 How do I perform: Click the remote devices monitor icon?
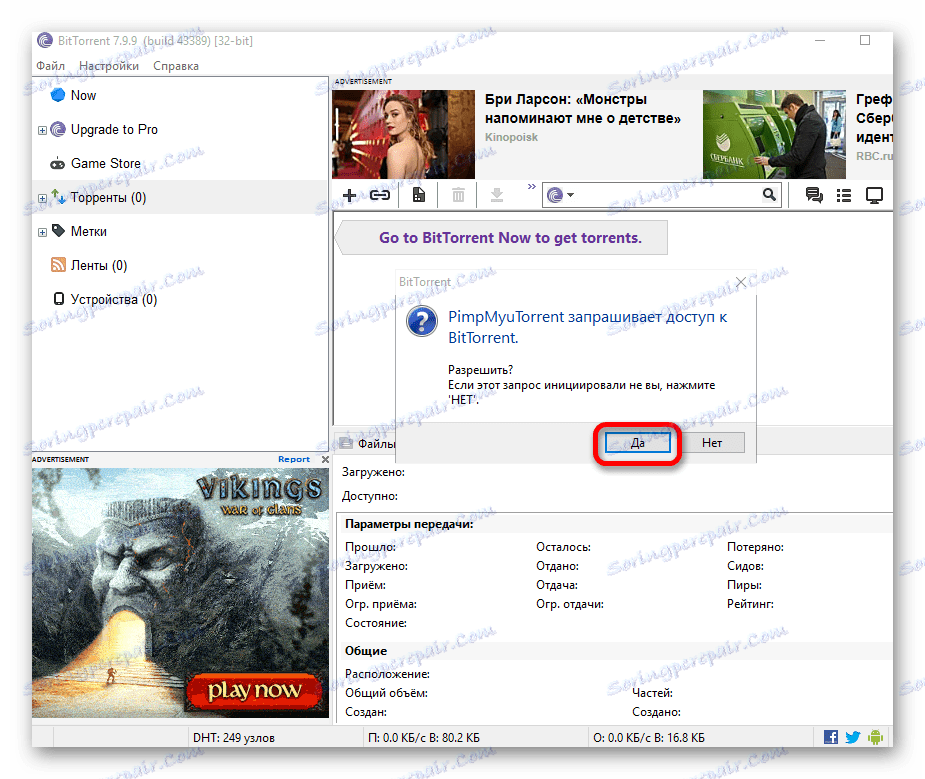874,195
